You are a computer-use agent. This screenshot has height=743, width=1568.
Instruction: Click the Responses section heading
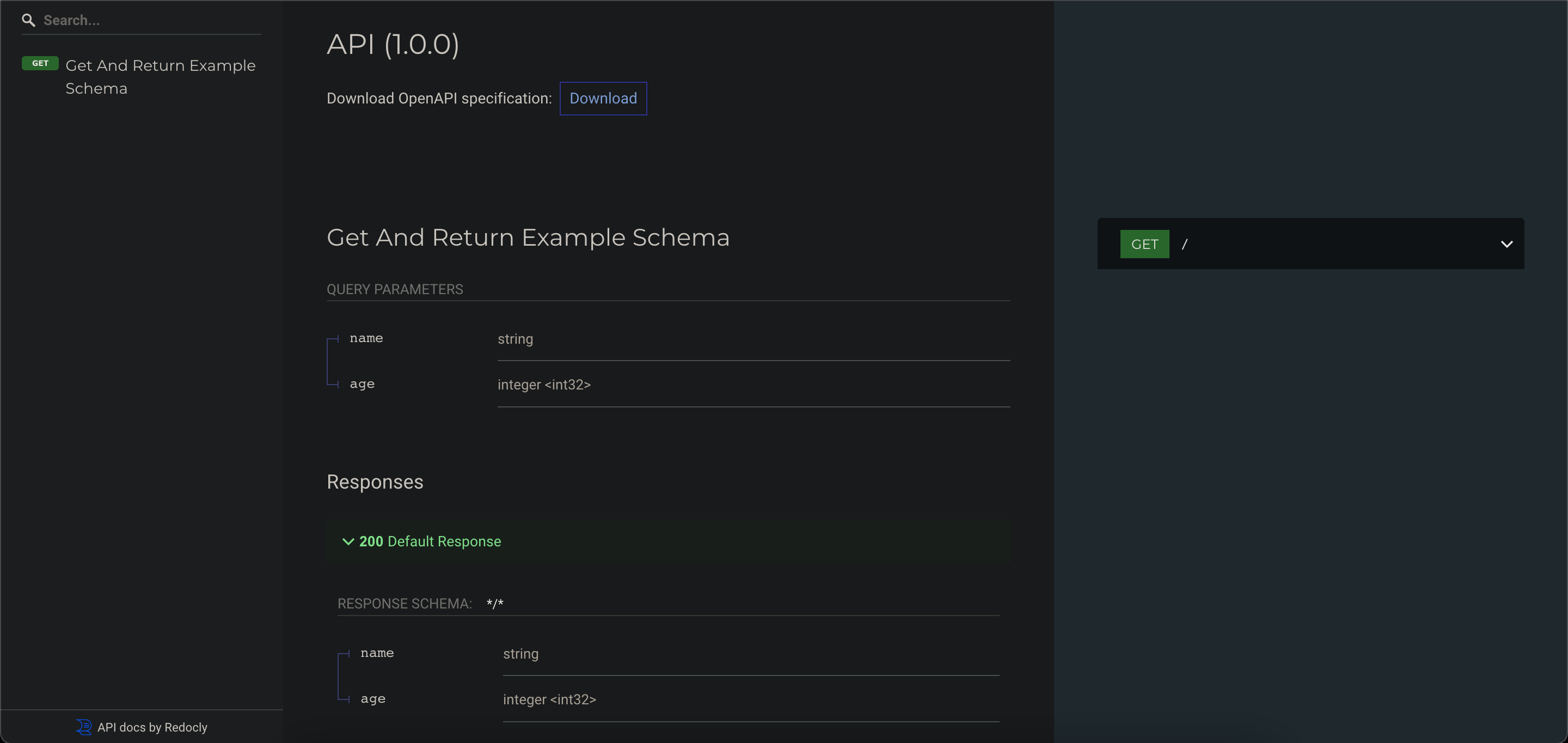(x=375, y=482)
